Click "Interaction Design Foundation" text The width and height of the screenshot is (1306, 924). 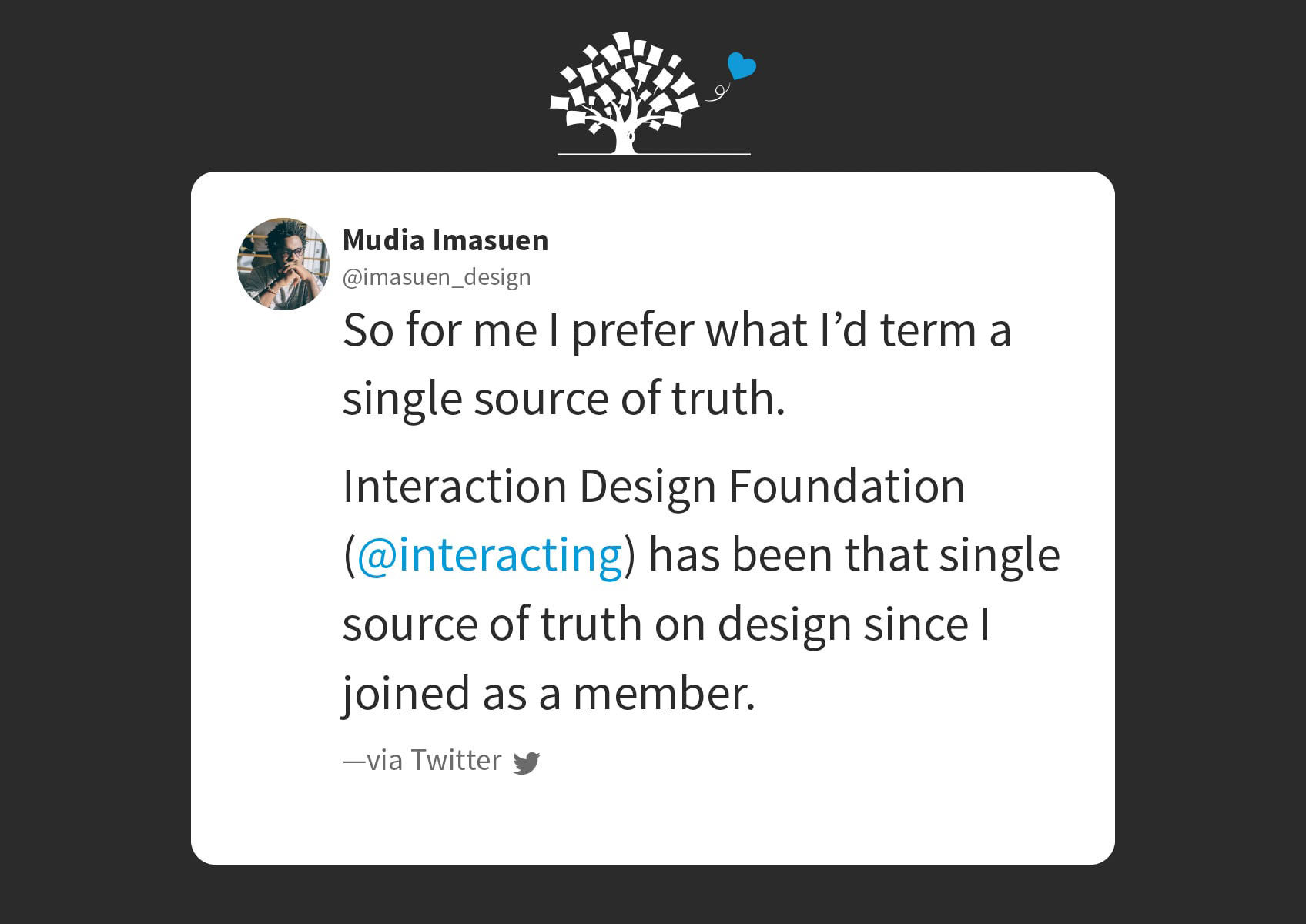[x=654, y=487]
